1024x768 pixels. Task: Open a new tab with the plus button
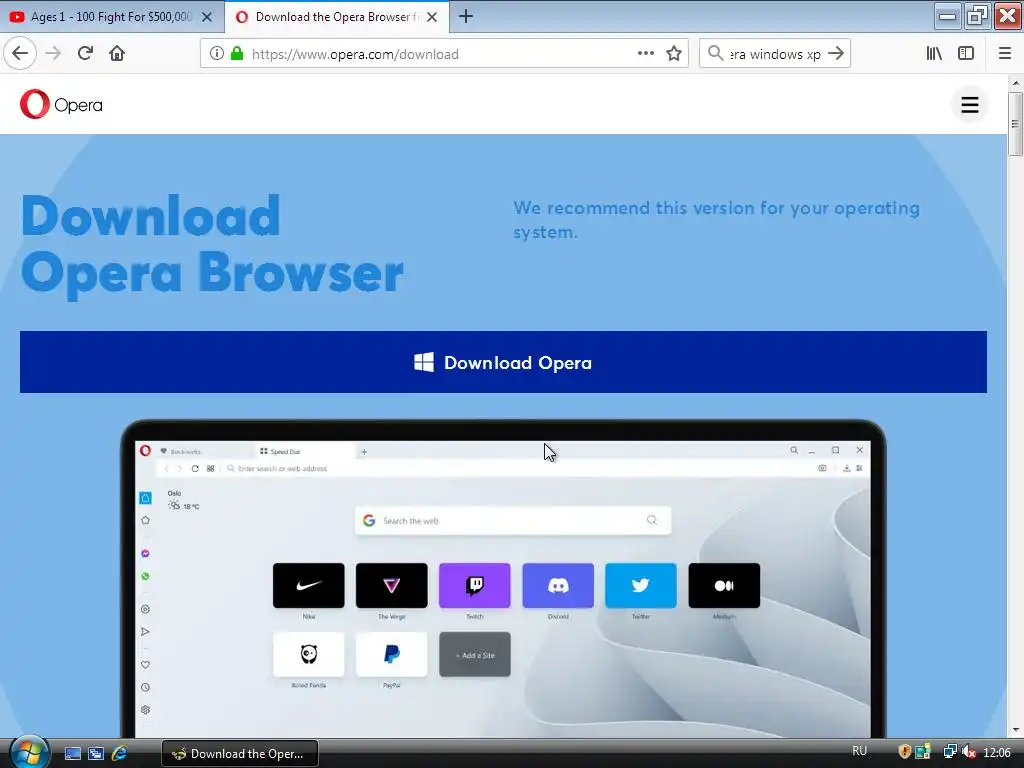click(x=466, y=16)
